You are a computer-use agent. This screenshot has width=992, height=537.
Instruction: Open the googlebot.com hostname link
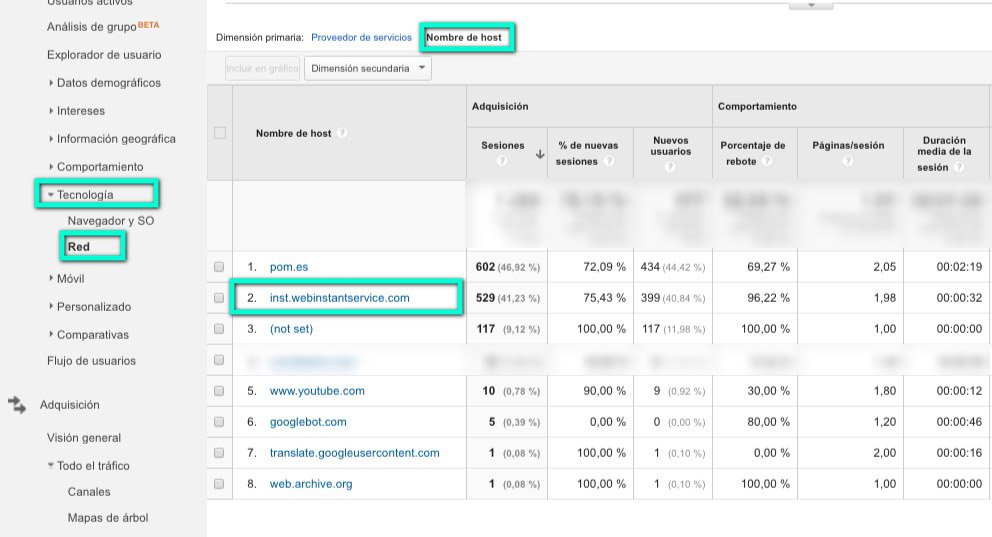pyautogui.click(x=308, y=422)
